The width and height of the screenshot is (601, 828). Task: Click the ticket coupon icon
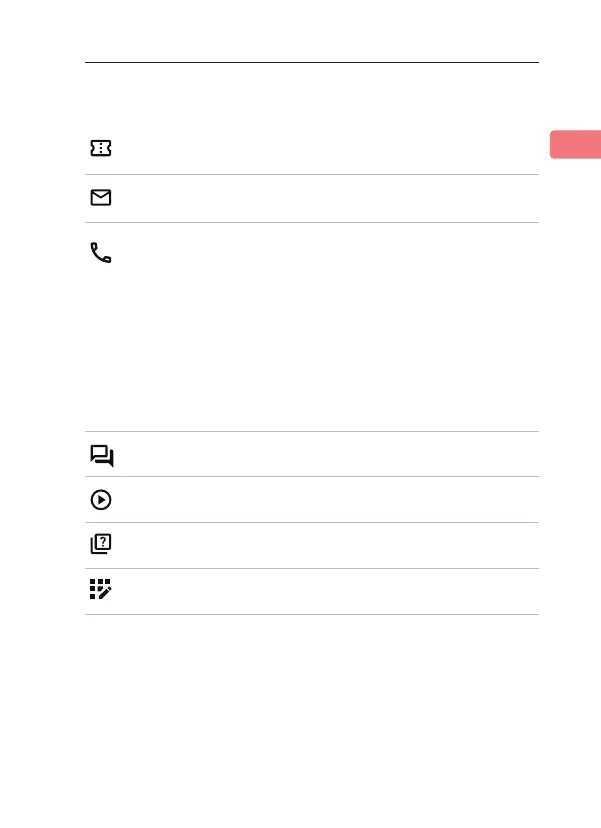[101, 149]
